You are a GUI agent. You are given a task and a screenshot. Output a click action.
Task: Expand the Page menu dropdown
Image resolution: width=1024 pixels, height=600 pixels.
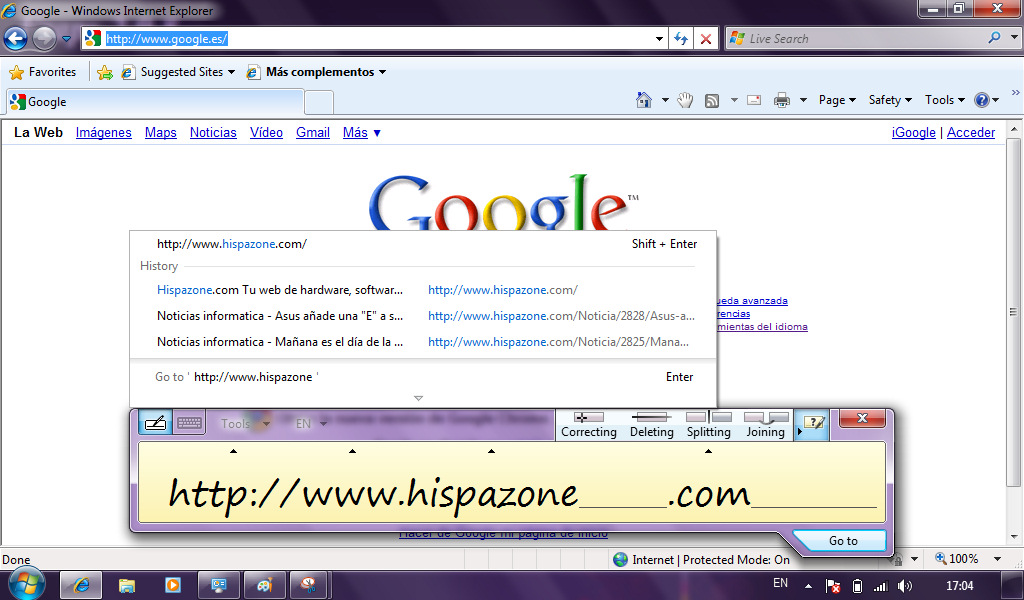pyautogui.click(x=837, y=100)
